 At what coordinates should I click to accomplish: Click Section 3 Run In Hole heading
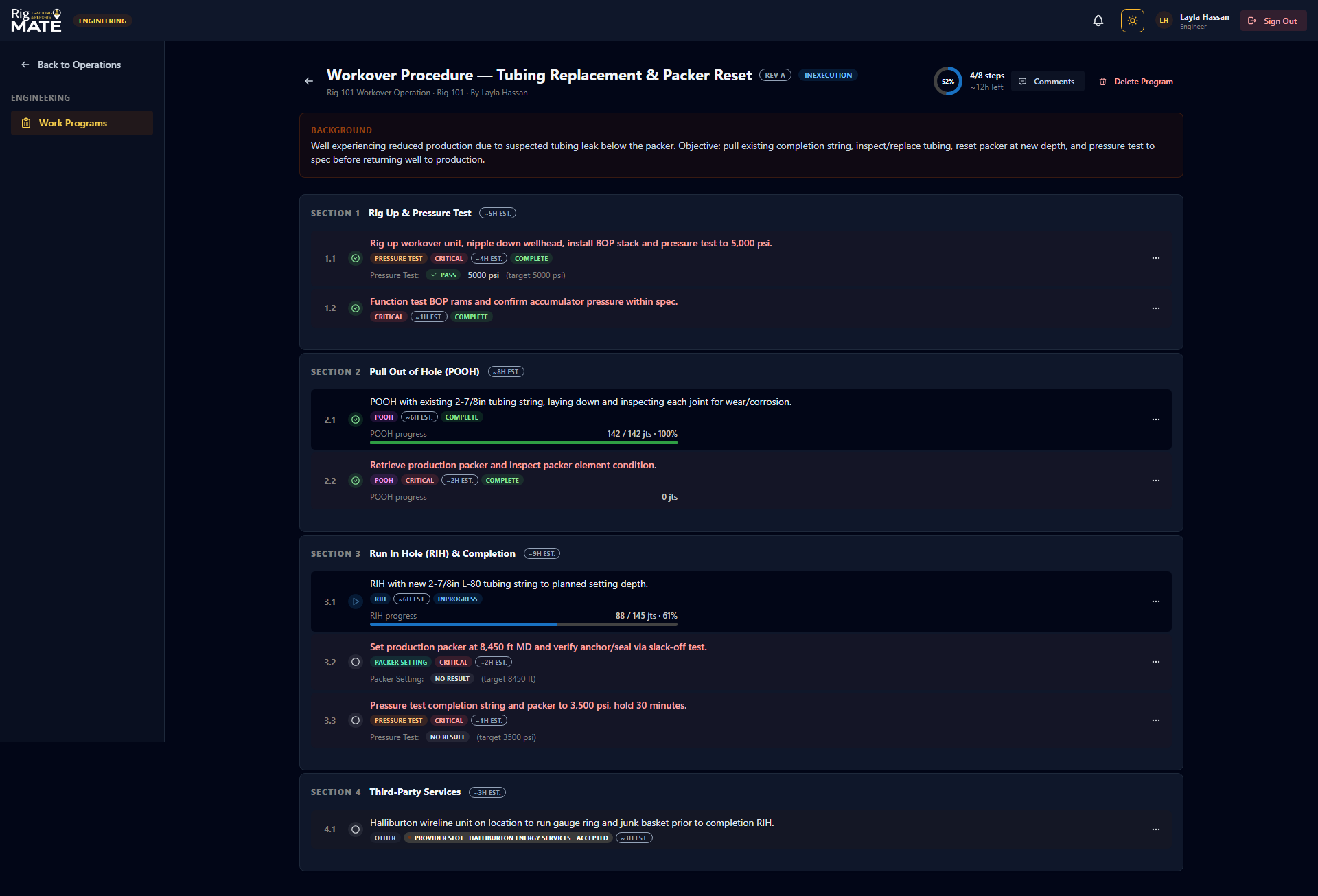coord(442,553)
